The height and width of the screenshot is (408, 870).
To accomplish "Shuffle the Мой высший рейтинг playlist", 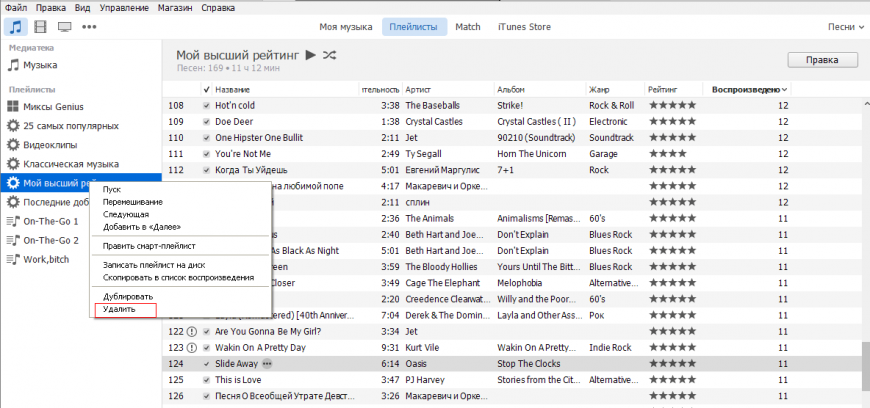I will (x=330, y=55).
